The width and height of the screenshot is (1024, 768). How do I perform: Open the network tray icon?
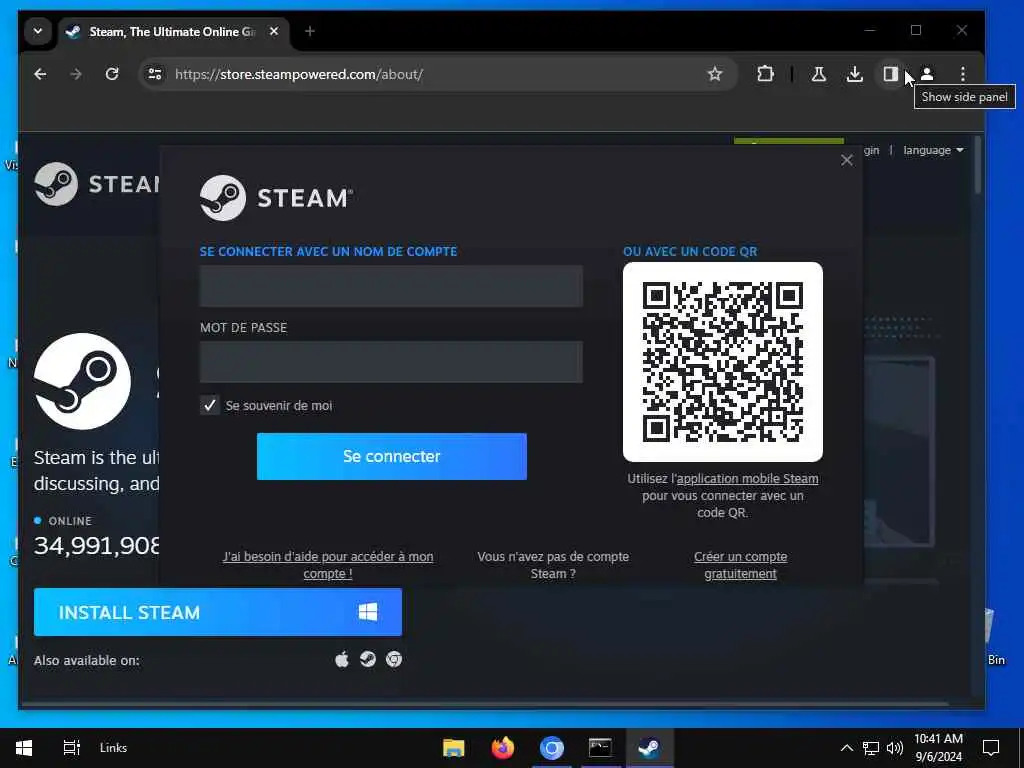(871, 748)
